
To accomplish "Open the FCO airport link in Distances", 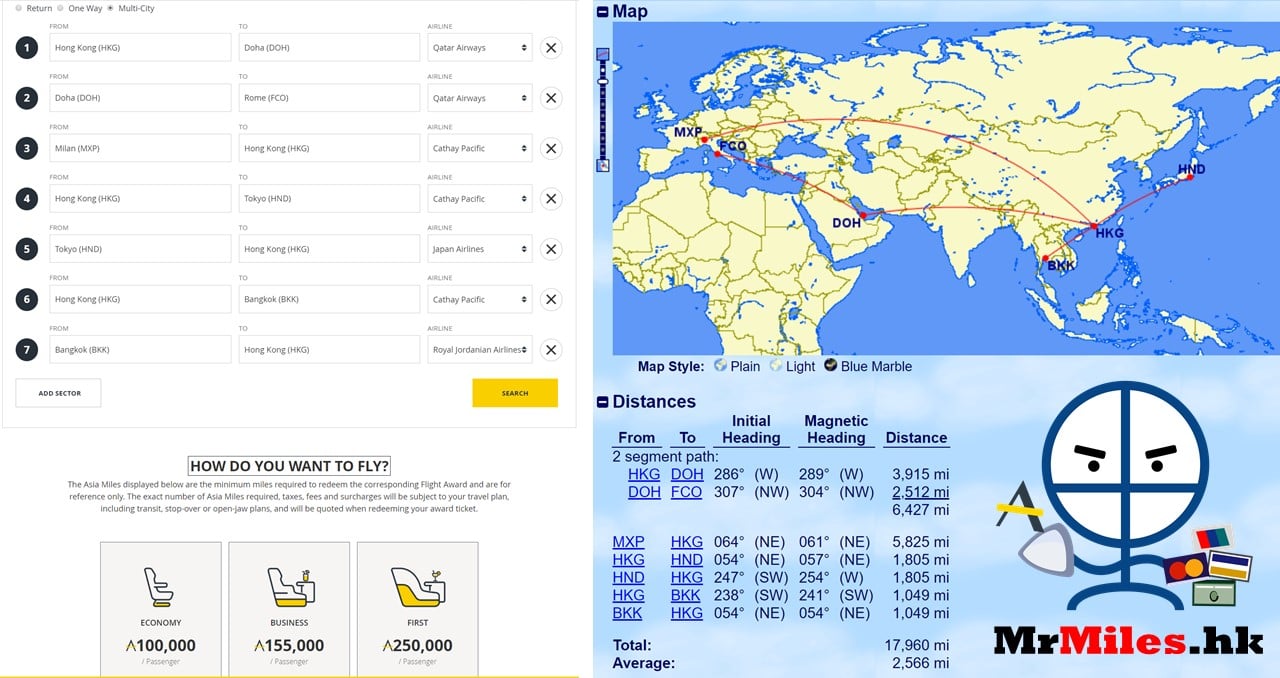I will (687, 492).
